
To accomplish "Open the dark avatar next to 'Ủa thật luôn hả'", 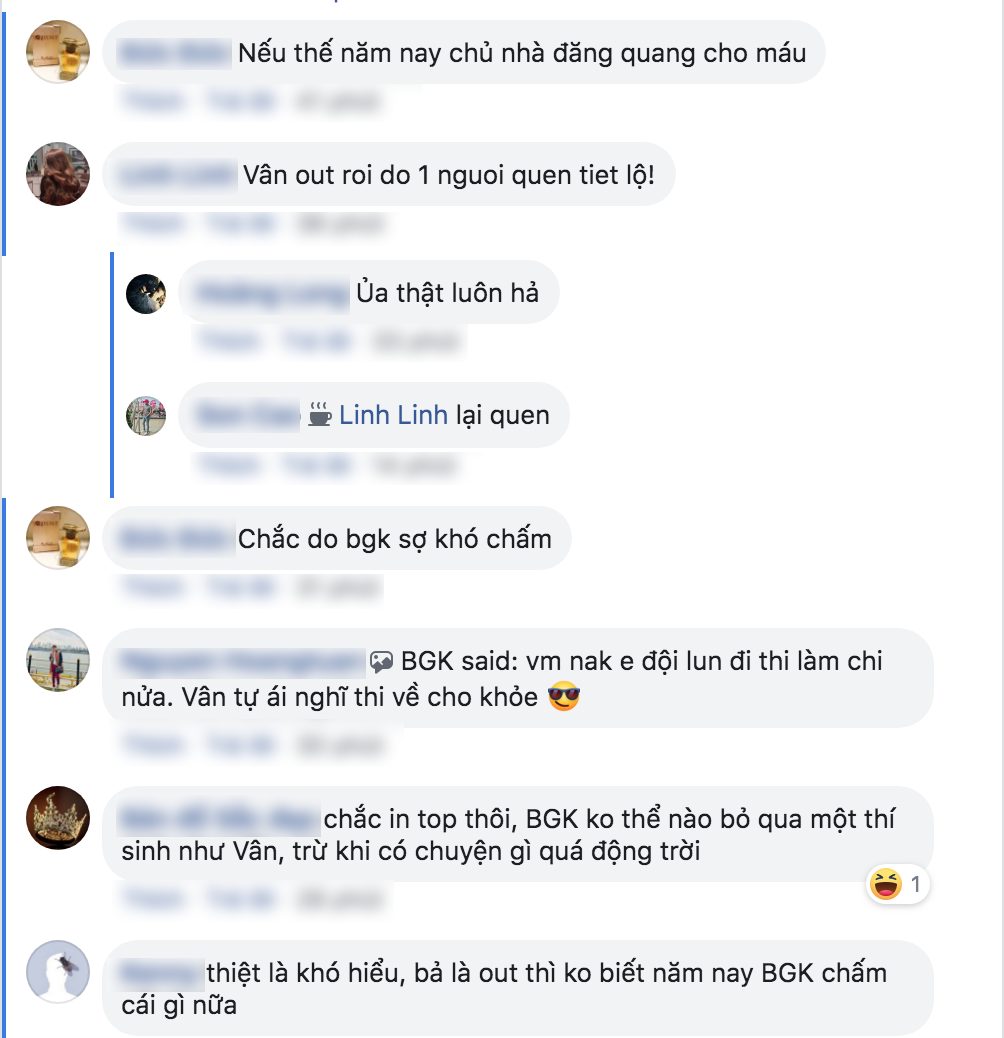I will tap(146, 293).
